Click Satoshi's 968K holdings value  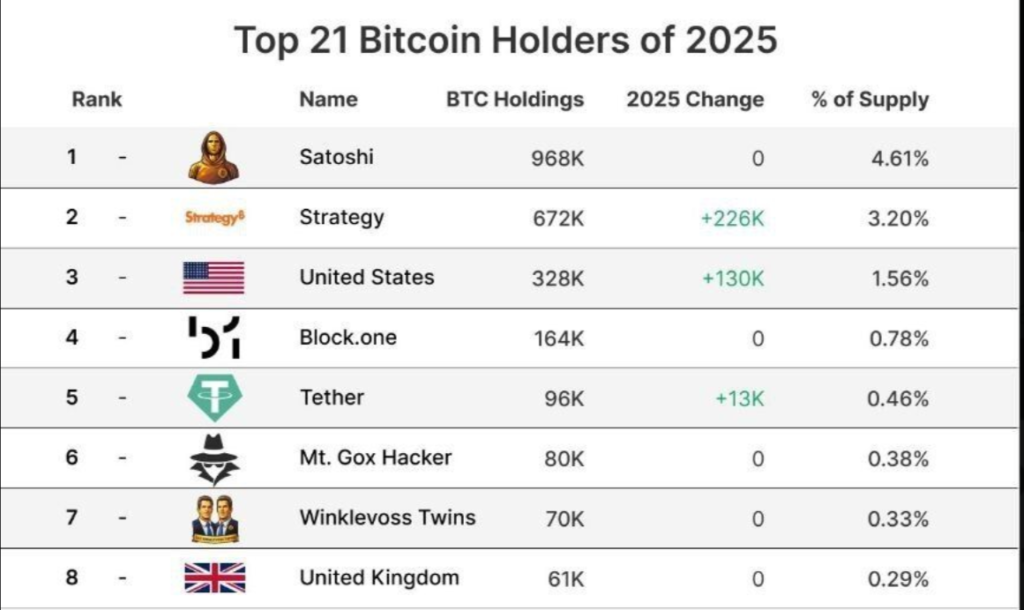pos(559,158)
